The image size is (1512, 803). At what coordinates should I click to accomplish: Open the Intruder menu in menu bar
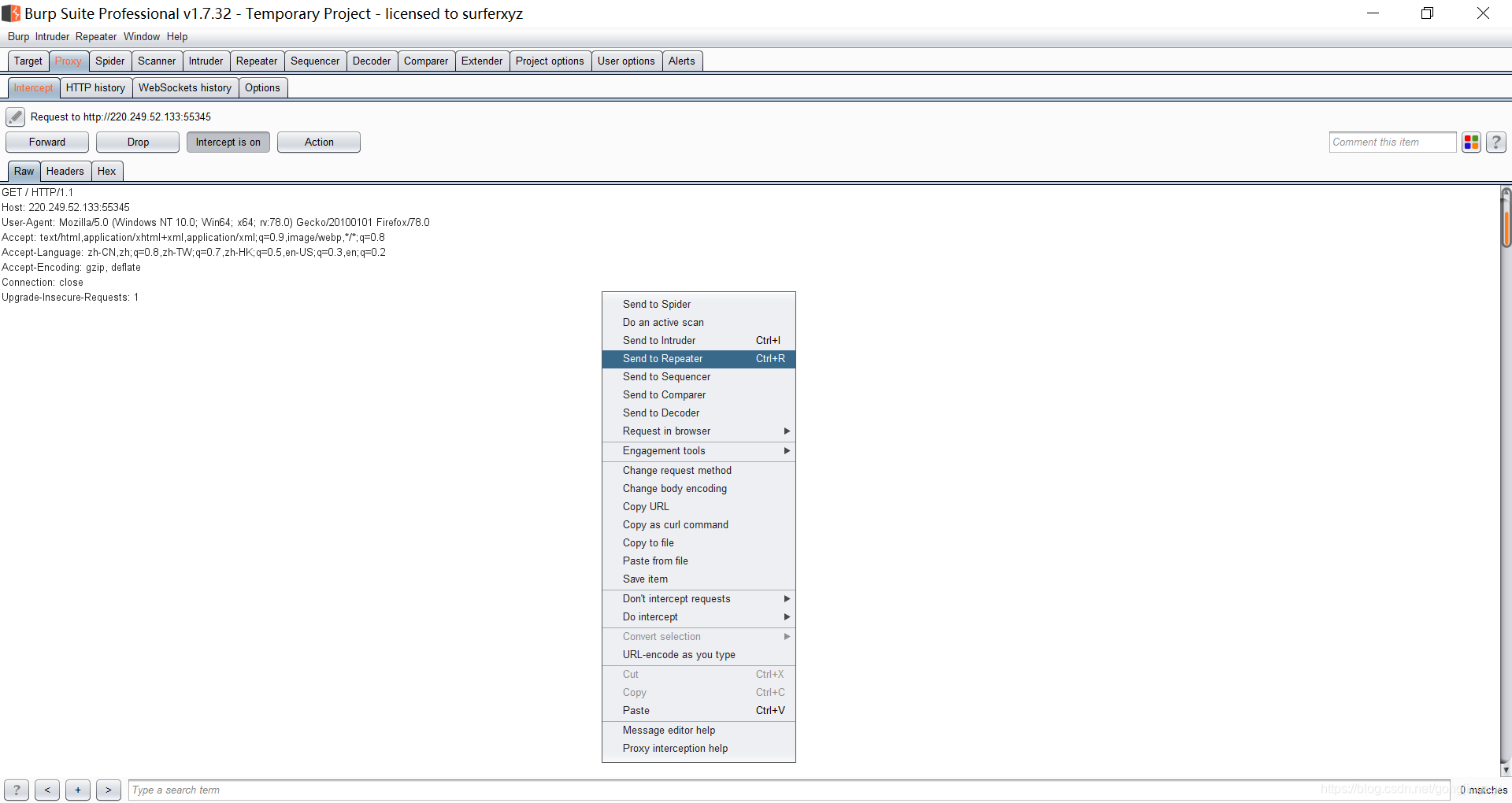coord(52,37)
